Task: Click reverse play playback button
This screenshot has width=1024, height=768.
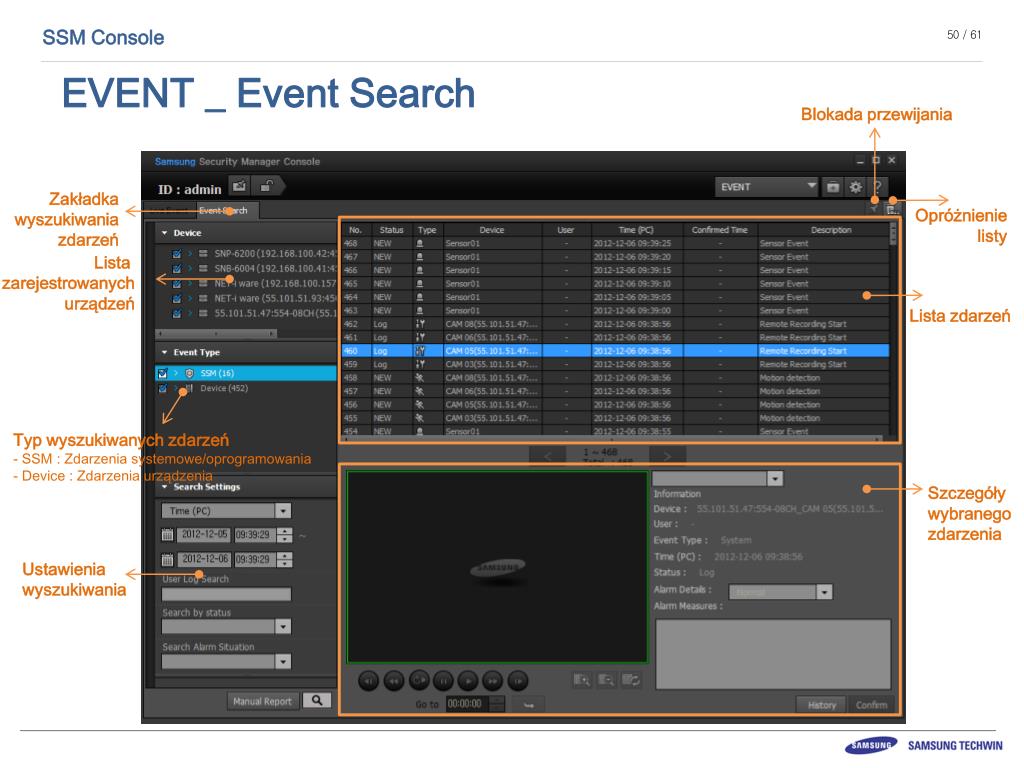Action: pyautogui.click(x=418, y=680)
